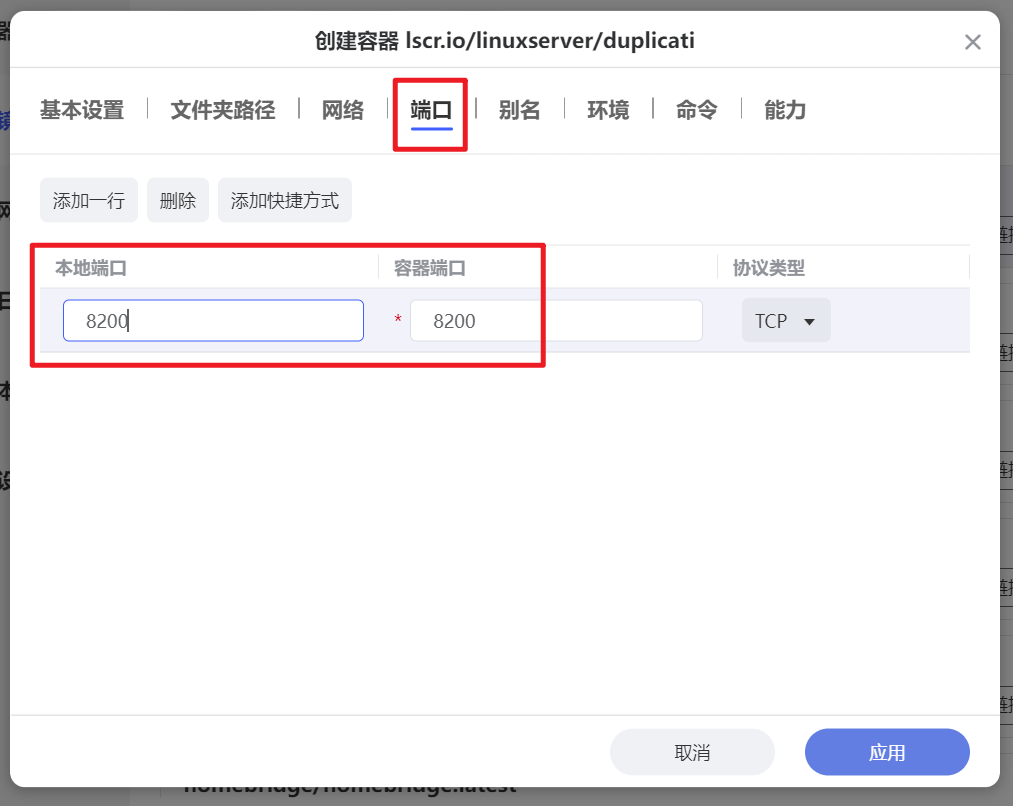
Task: Click 添加一行 to add a port row
Action: pos(88,199)
